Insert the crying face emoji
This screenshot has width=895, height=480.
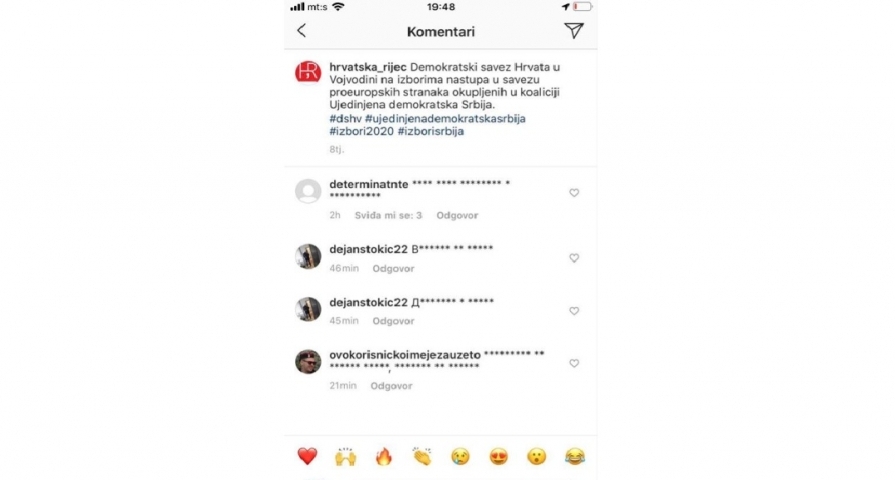pyautogui.click(x=460, y=456)
